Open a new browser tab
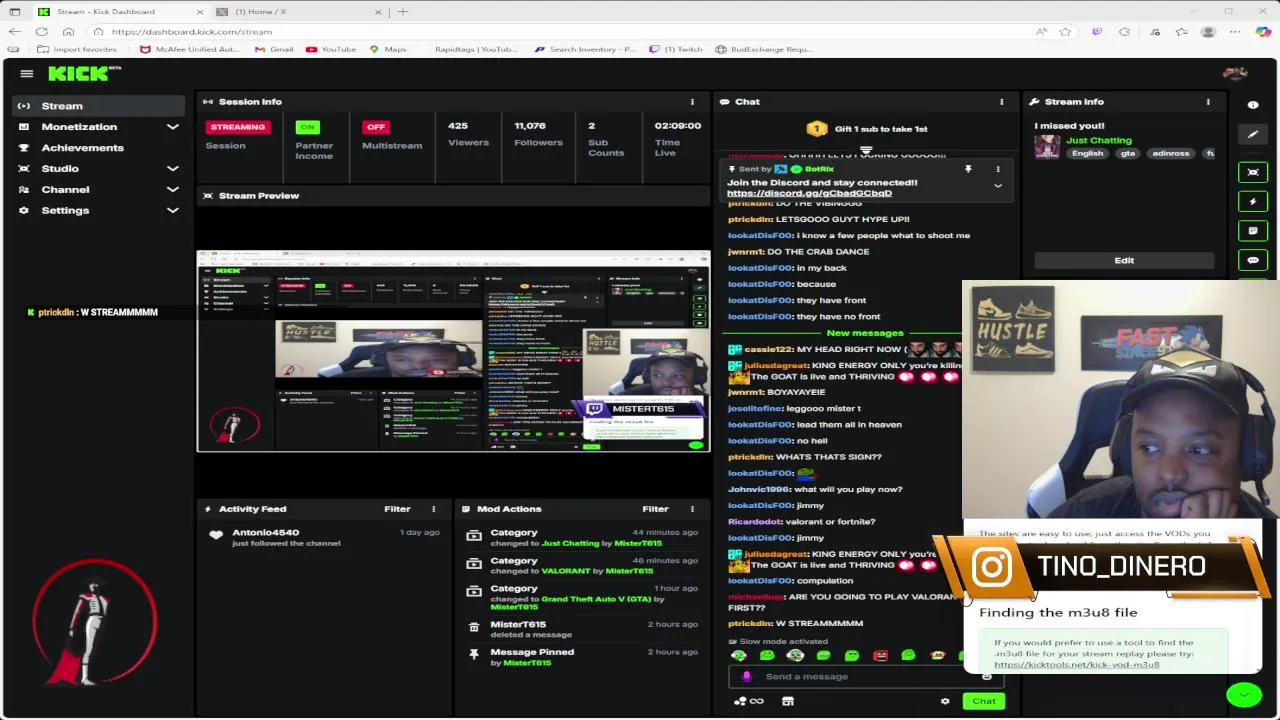This screenshot has width=1280, height=720. (x=403, y=12)
